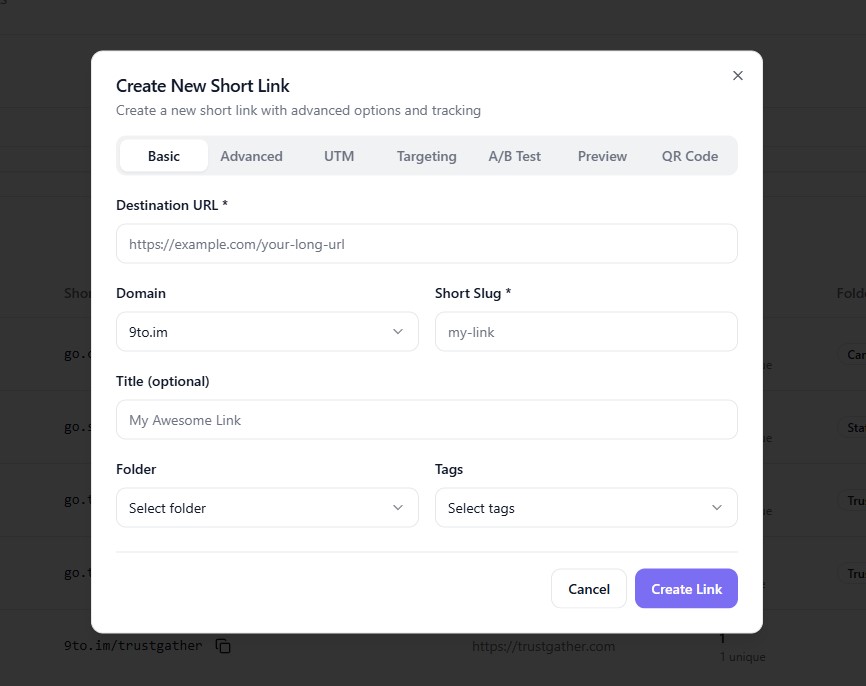866x686 pixels.
Task: Close the Create New Short Link dialog
Action: (738, 76)
